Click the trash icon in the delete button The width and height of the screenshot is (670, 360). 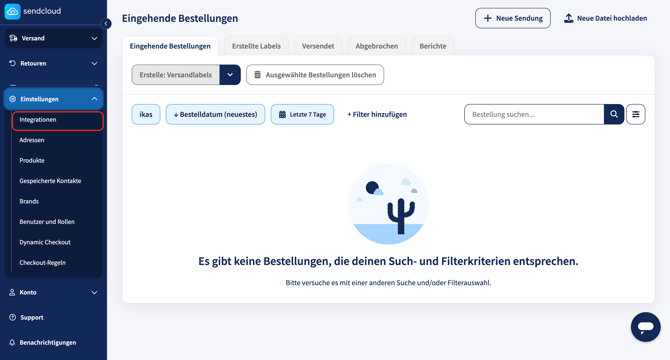point(257,75)
